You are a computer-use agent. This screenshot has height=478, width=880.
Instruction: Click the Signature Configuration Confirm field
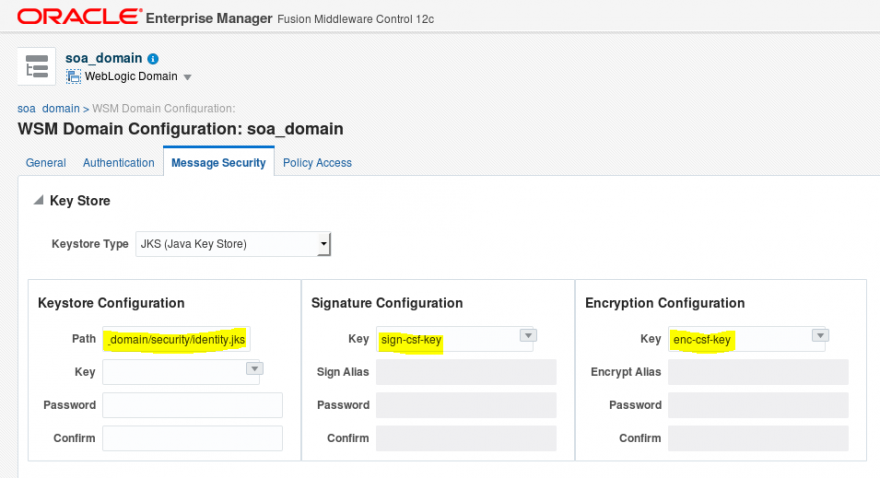point(466,438)
